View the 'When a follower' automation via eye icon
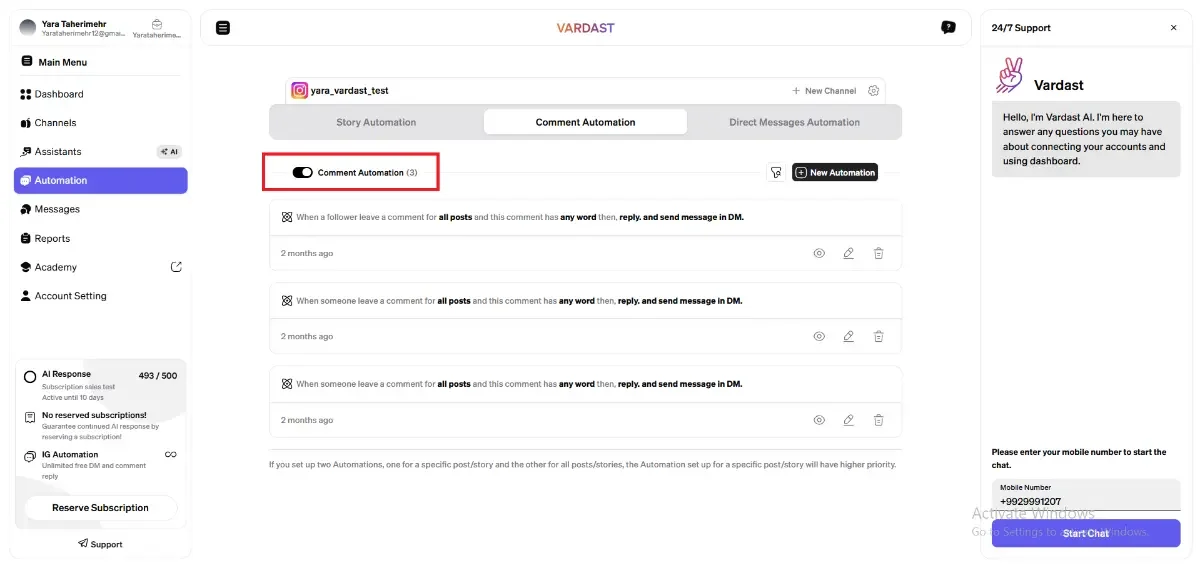 (x=819, y=253)
